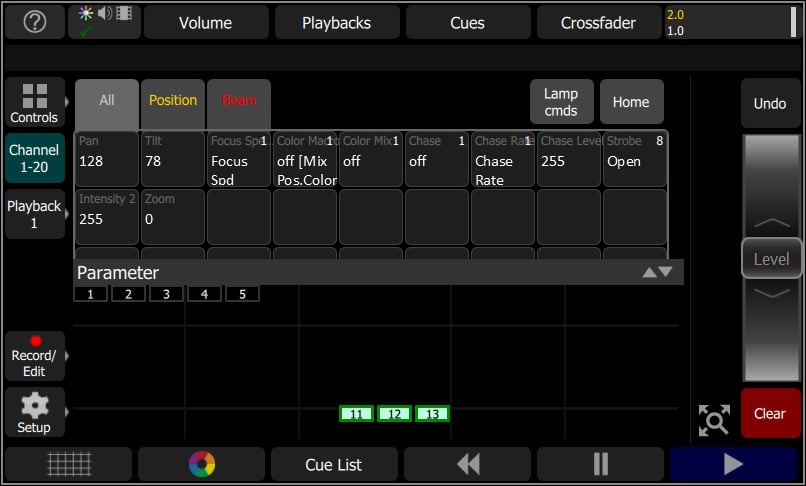806x486 pixels.
Task: Open the grid layout view icon
Action: [69, 464]
